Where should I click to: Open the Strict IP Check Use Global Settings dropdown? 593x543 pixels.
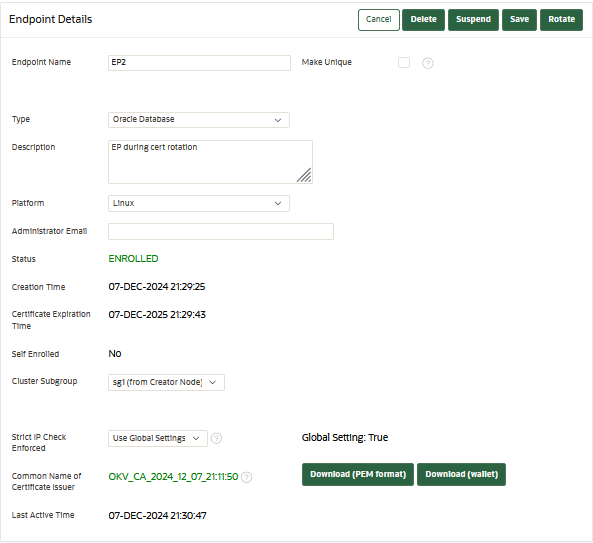pyautogui.click(x=158, y=438)
